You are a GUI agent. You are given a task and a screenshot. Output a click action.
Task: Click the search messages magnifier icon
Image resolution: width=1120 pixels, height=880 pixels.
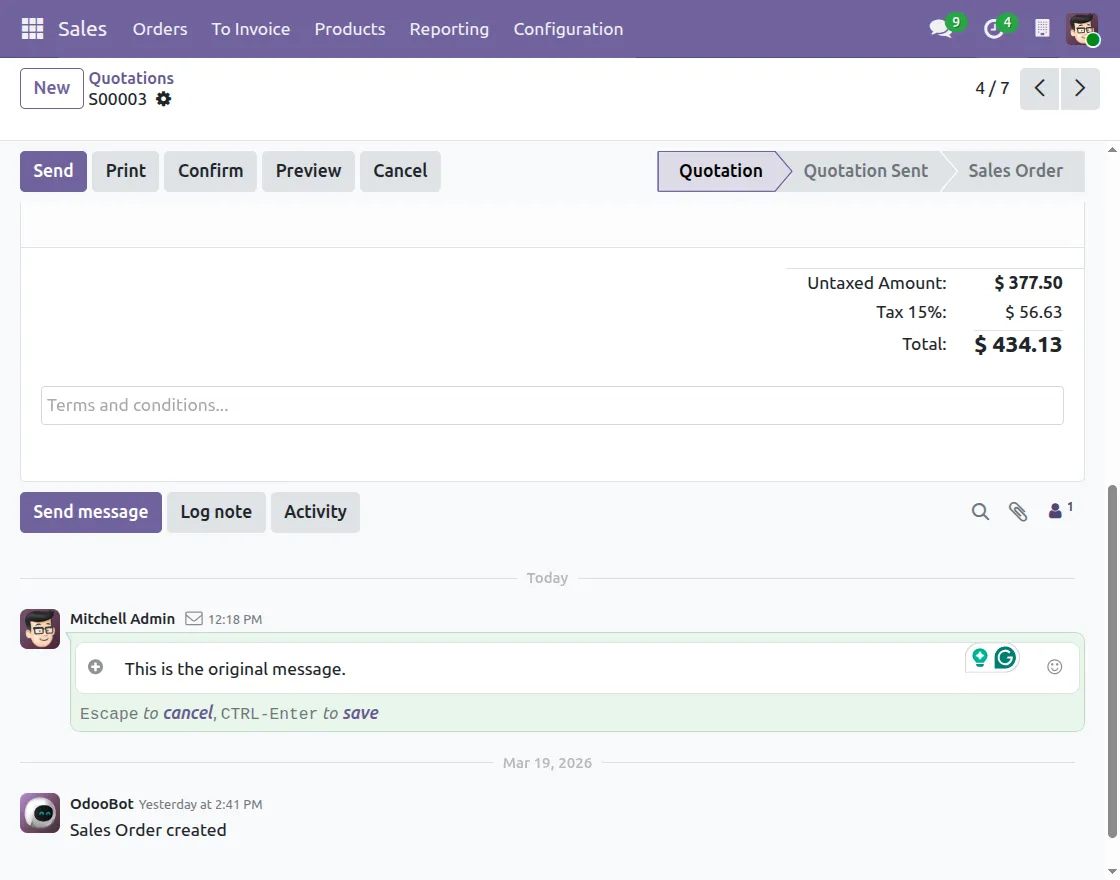click(x=980, y=511)
